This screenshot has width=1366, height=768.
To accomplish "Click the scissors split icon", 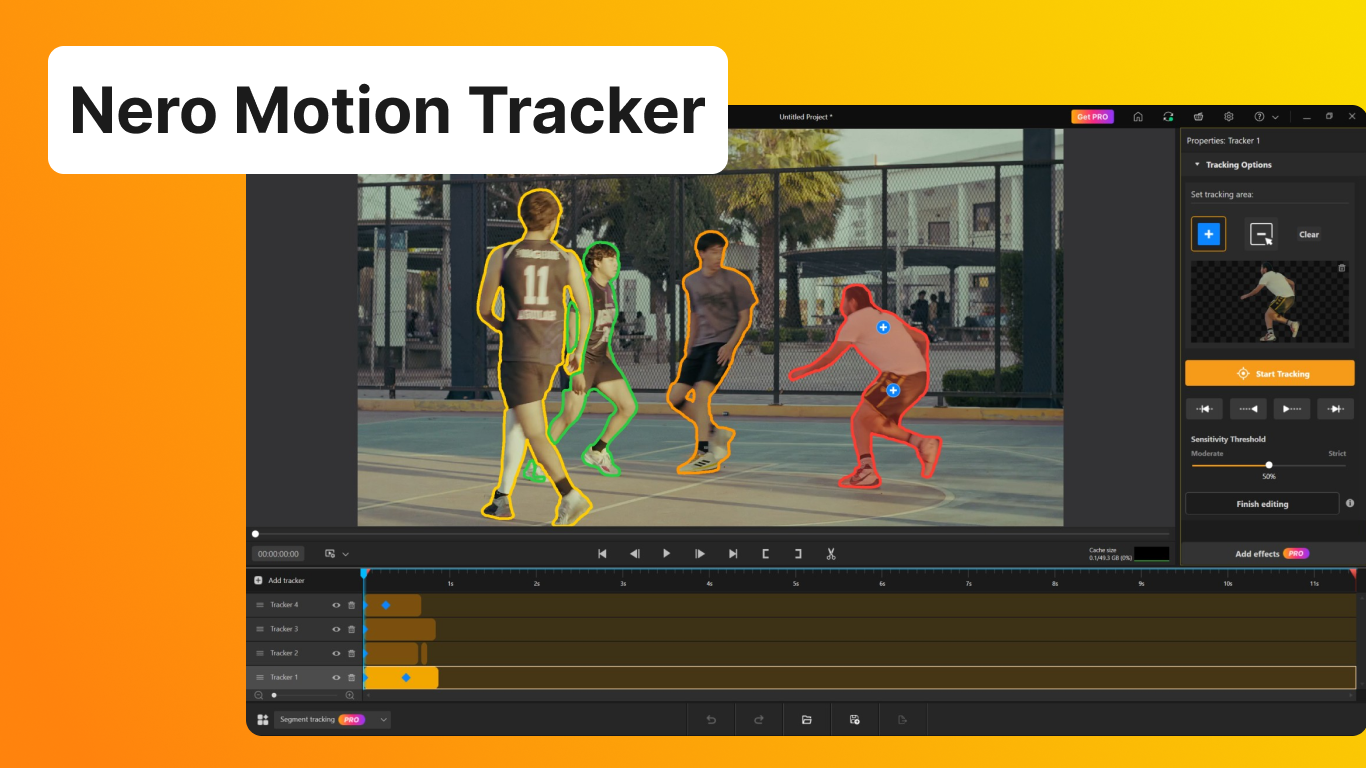I will click(x=830, y=553).
